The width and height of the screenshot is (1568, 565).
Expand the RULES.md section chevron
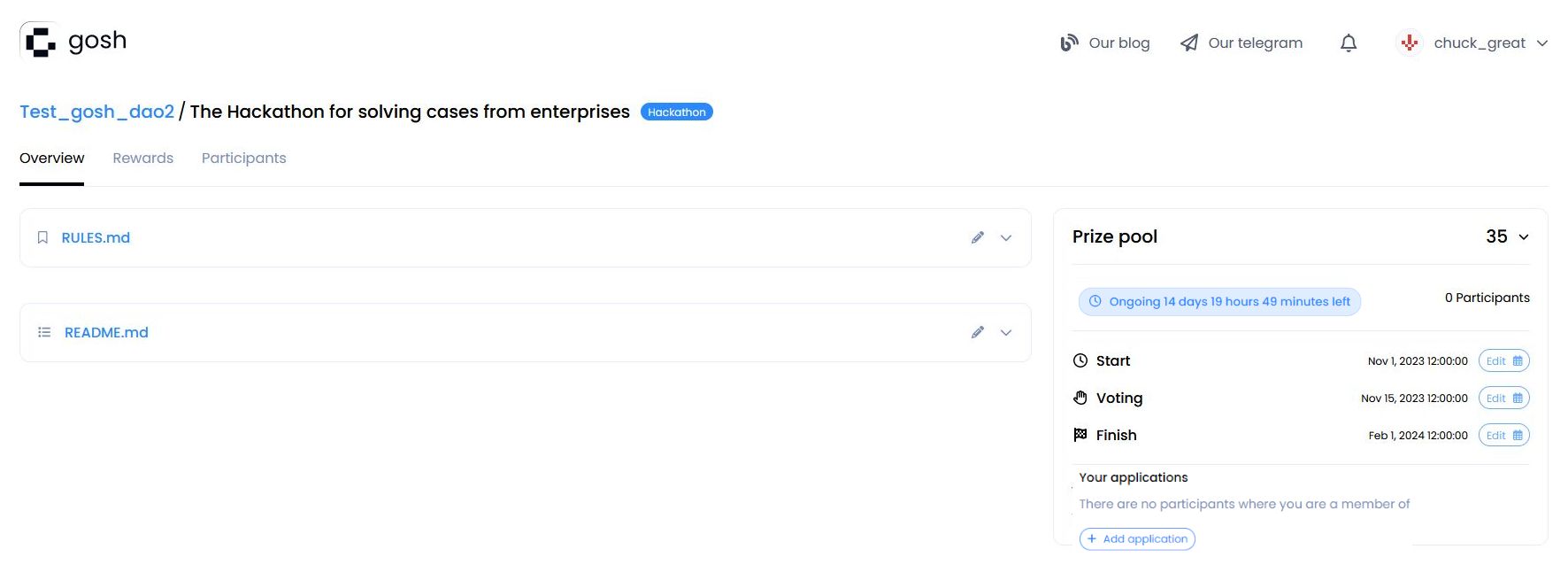tap(1006, 237)
